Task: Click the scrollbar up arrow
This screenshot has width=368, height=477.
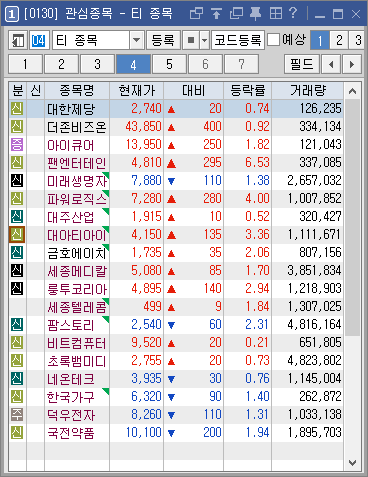Action: point(352,91)
